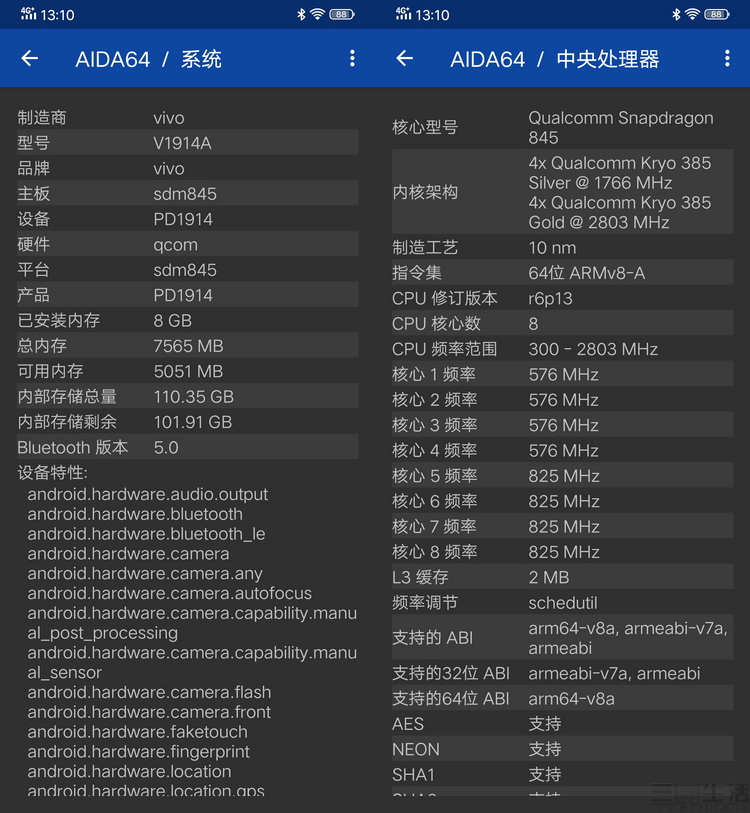Select the 指令集 64位 ARMv8-A row

[x=563, y=273]
